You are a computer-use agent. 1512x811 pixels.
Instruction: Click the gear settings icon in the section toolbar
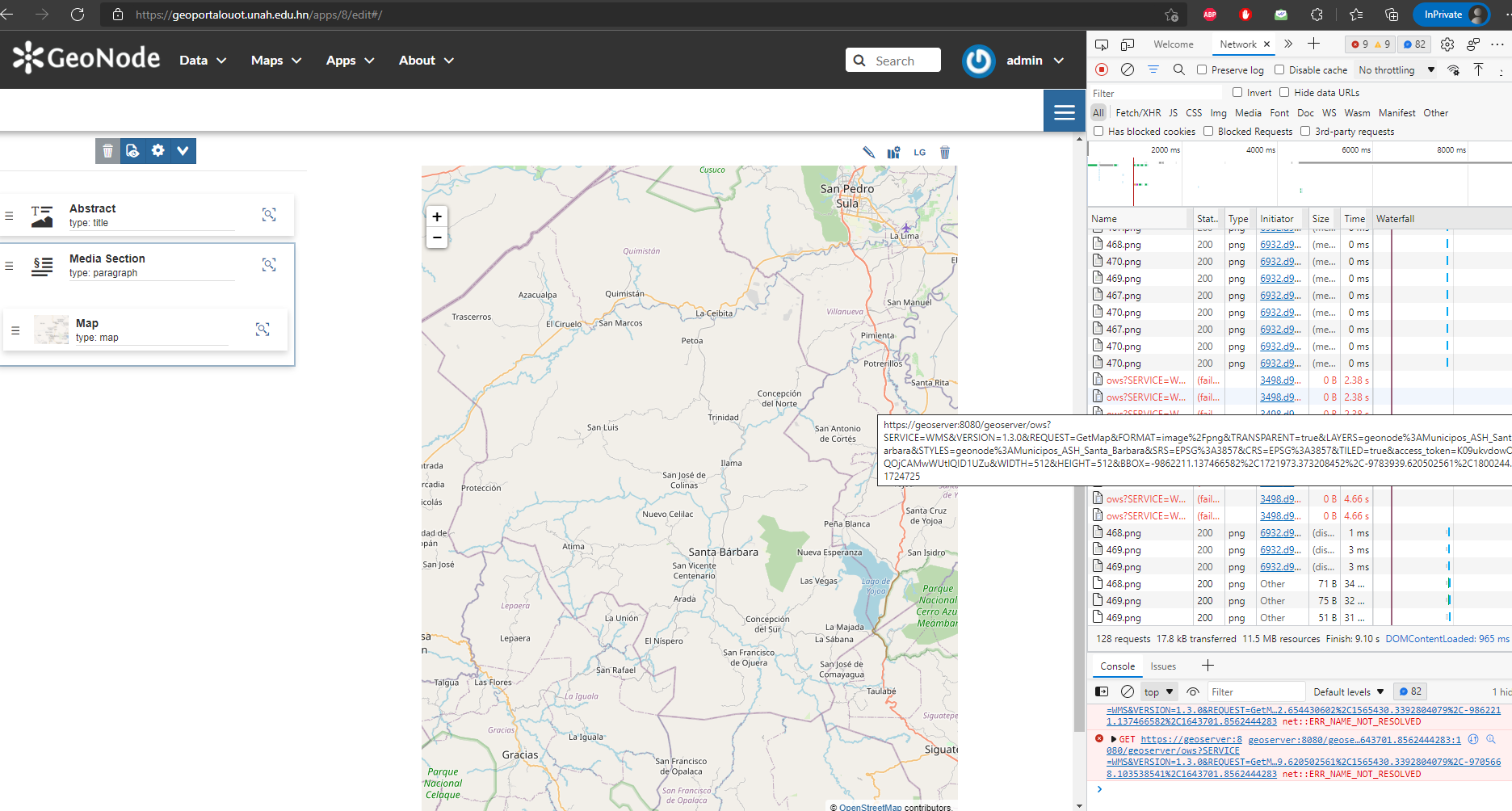(x=157, y=150)
